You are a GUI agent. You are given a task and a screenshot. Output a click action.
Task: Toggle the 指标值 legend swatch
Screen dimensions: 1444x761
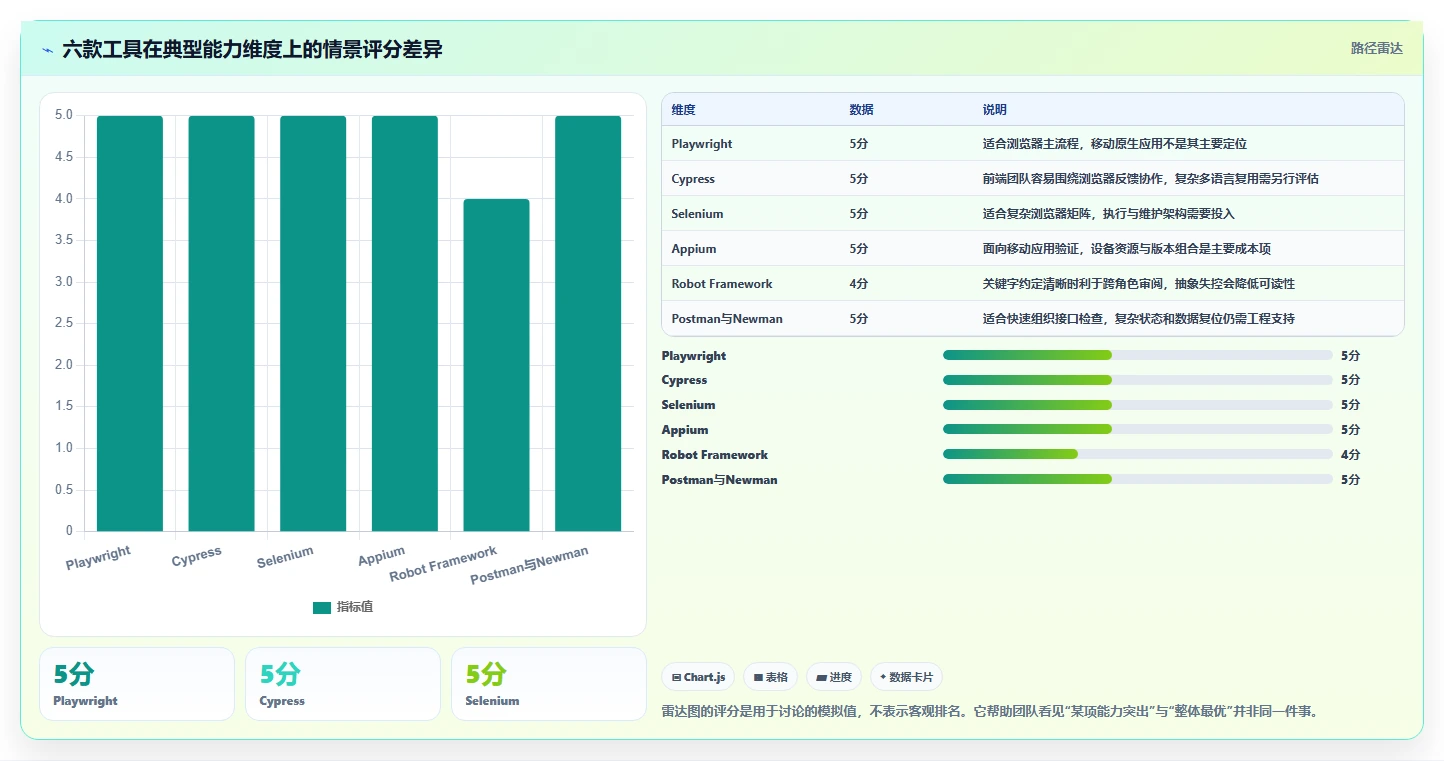321,607
